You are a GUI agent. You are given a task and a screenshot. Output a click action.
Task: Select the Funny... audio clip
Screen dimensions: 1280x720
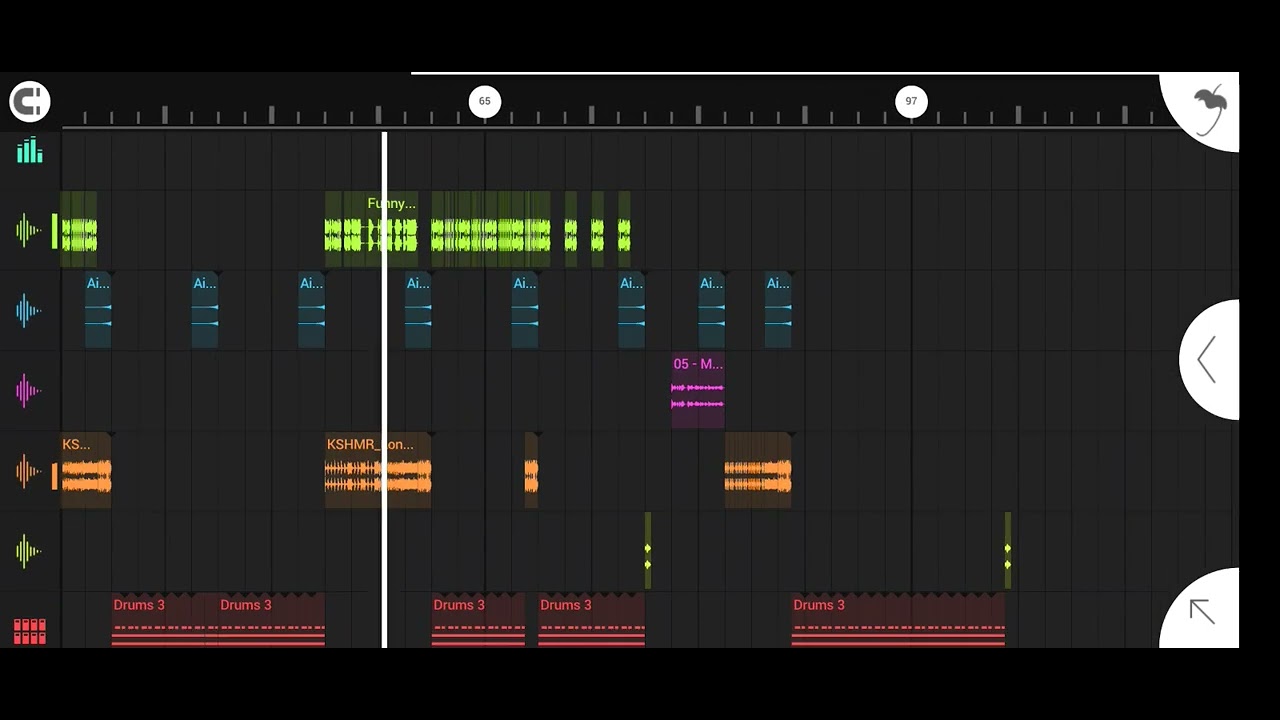pos(371,229)
